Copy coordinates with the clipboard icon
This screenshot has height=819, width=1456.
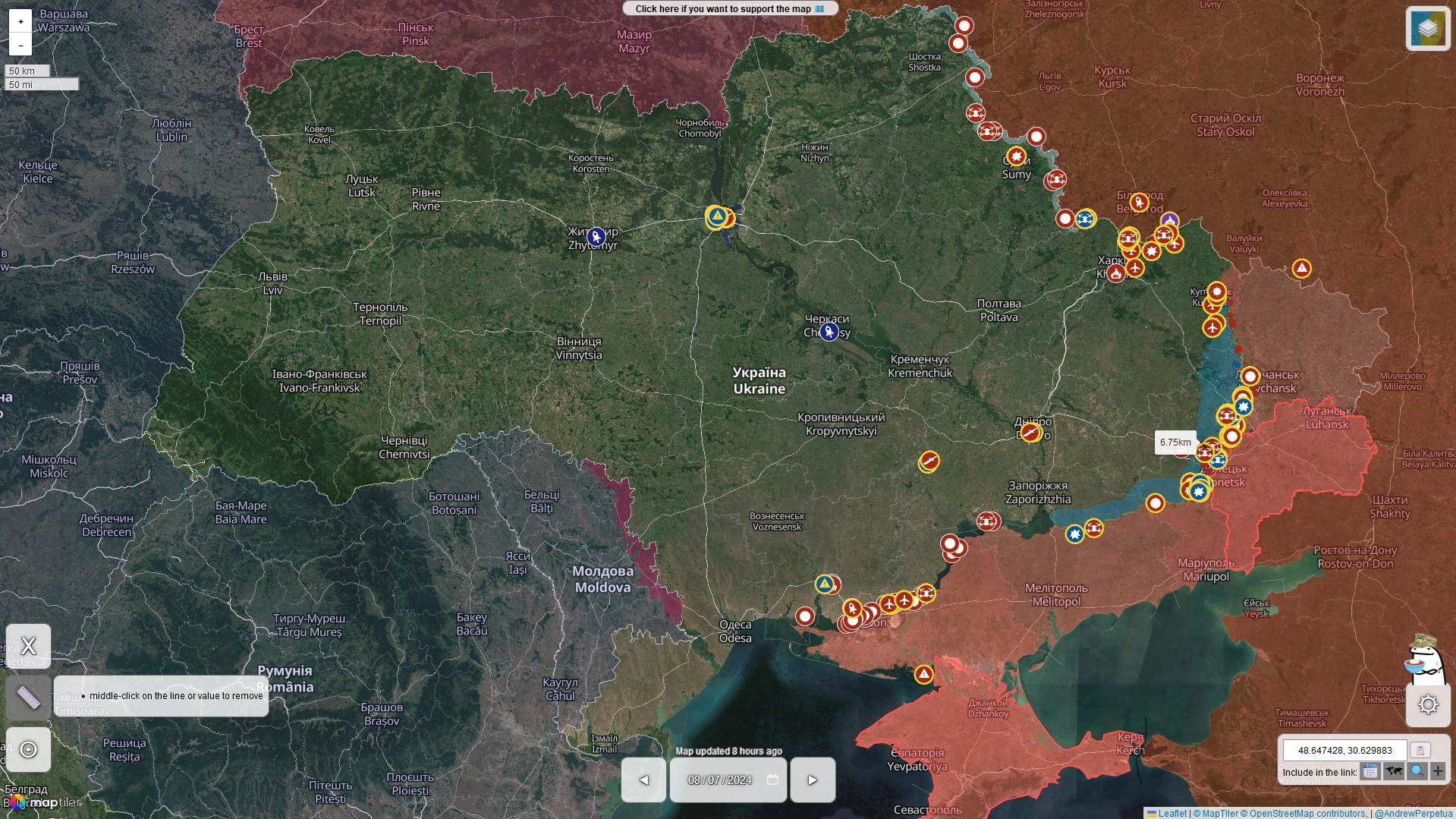pyautogui.click(x=1420, y=750)
